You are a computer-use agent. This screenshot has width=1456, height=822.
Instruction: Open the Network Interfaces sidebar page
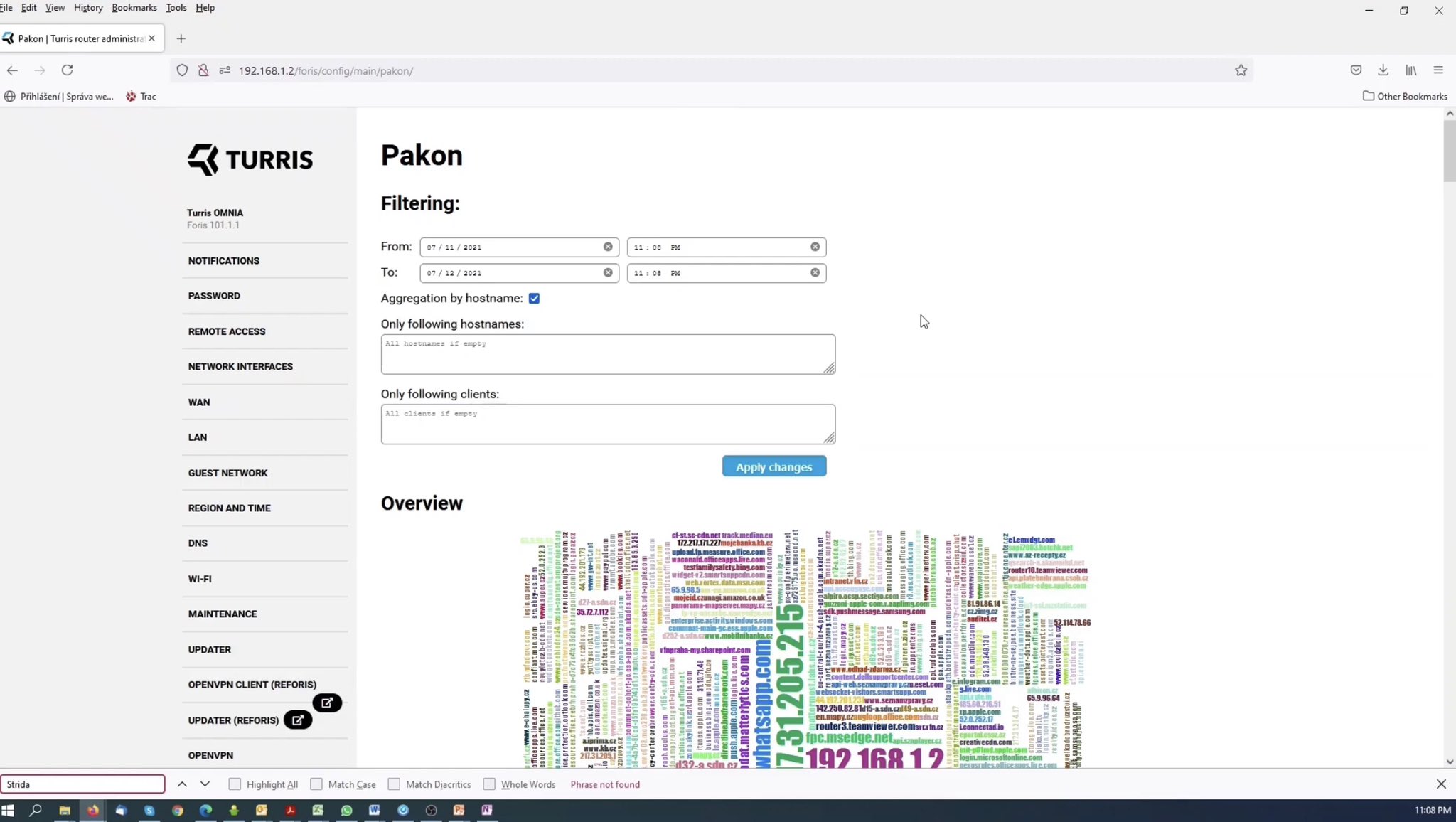tap(240, 366)
